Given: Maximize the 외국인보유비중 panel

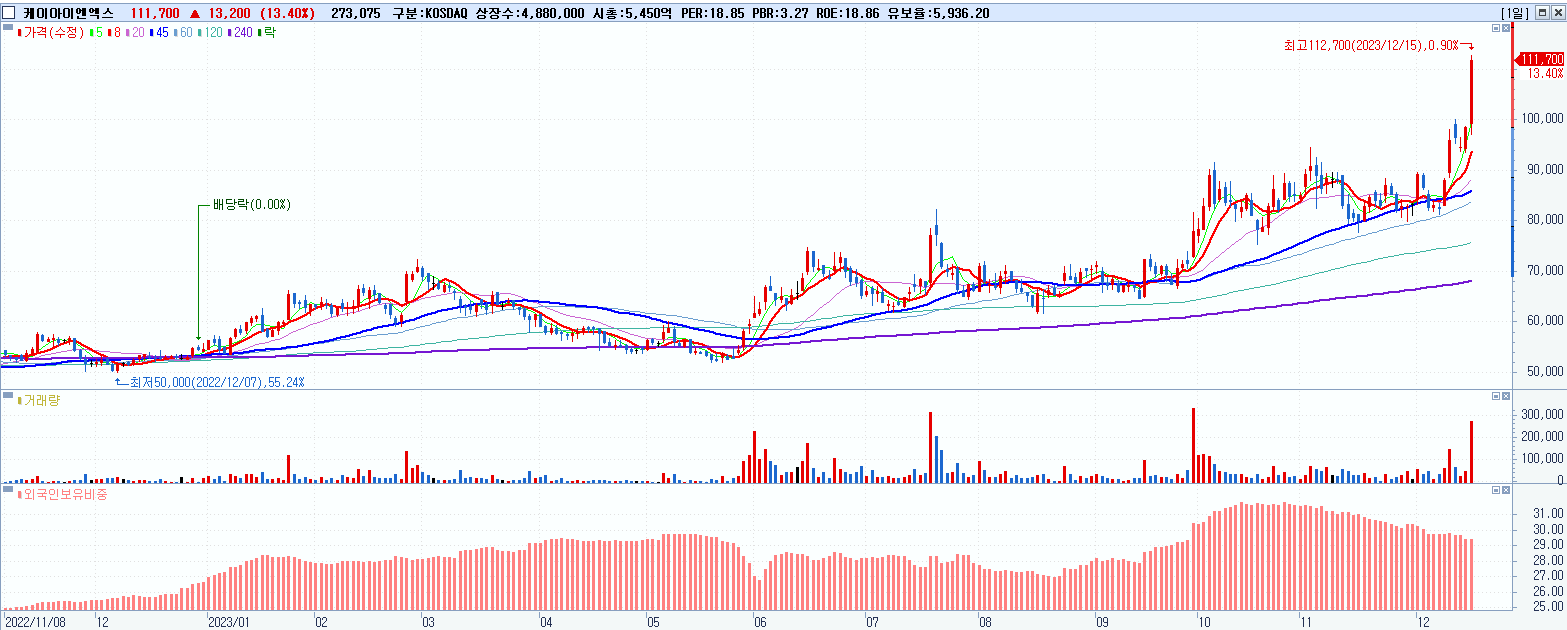Looking at the screenshot, I should click(x=1495, y=490).
